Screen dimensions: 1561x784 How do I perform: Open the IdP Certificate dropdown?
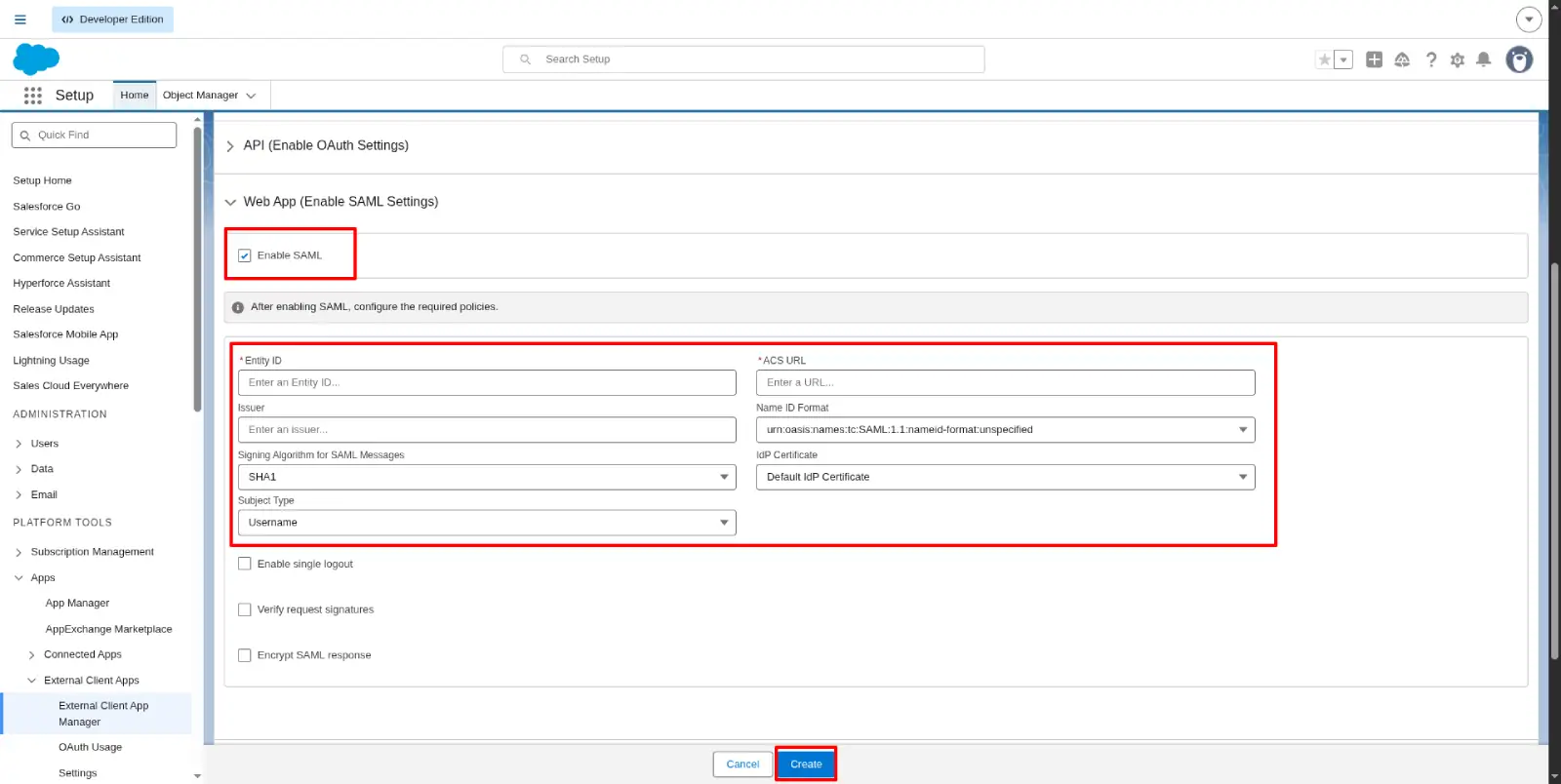[1005, 477]
